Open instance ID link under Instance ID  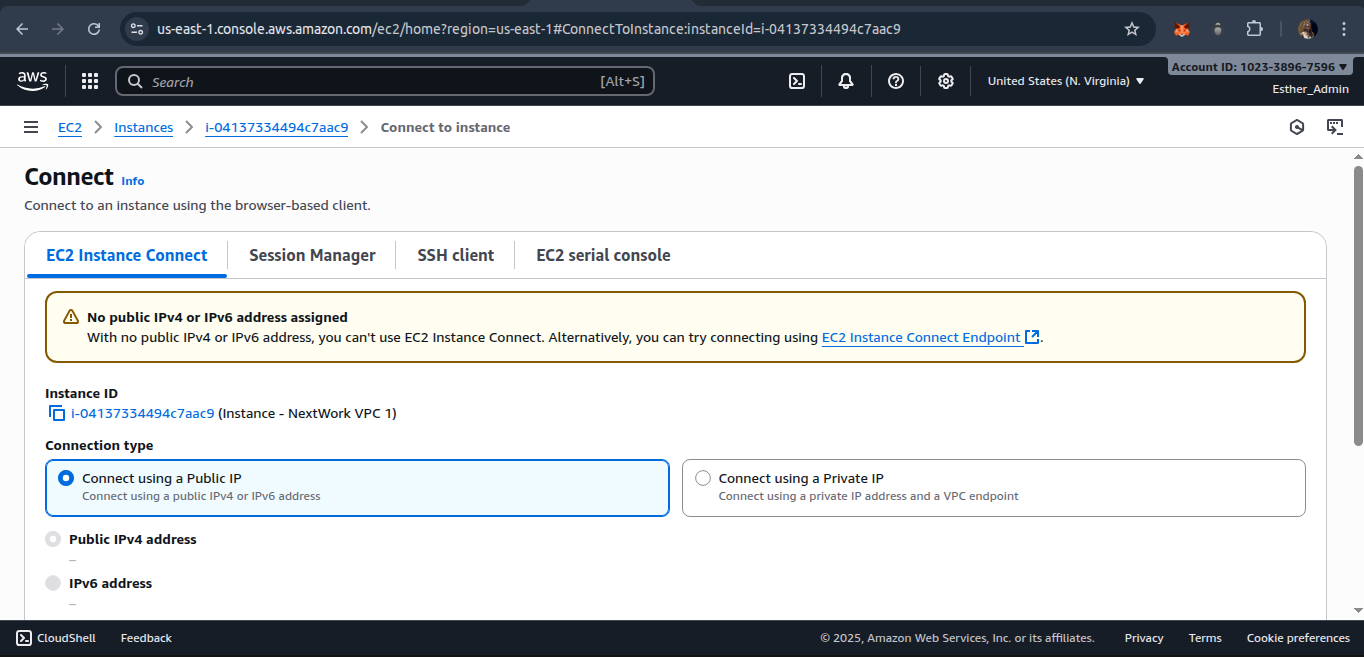click(x=142, y=413)
